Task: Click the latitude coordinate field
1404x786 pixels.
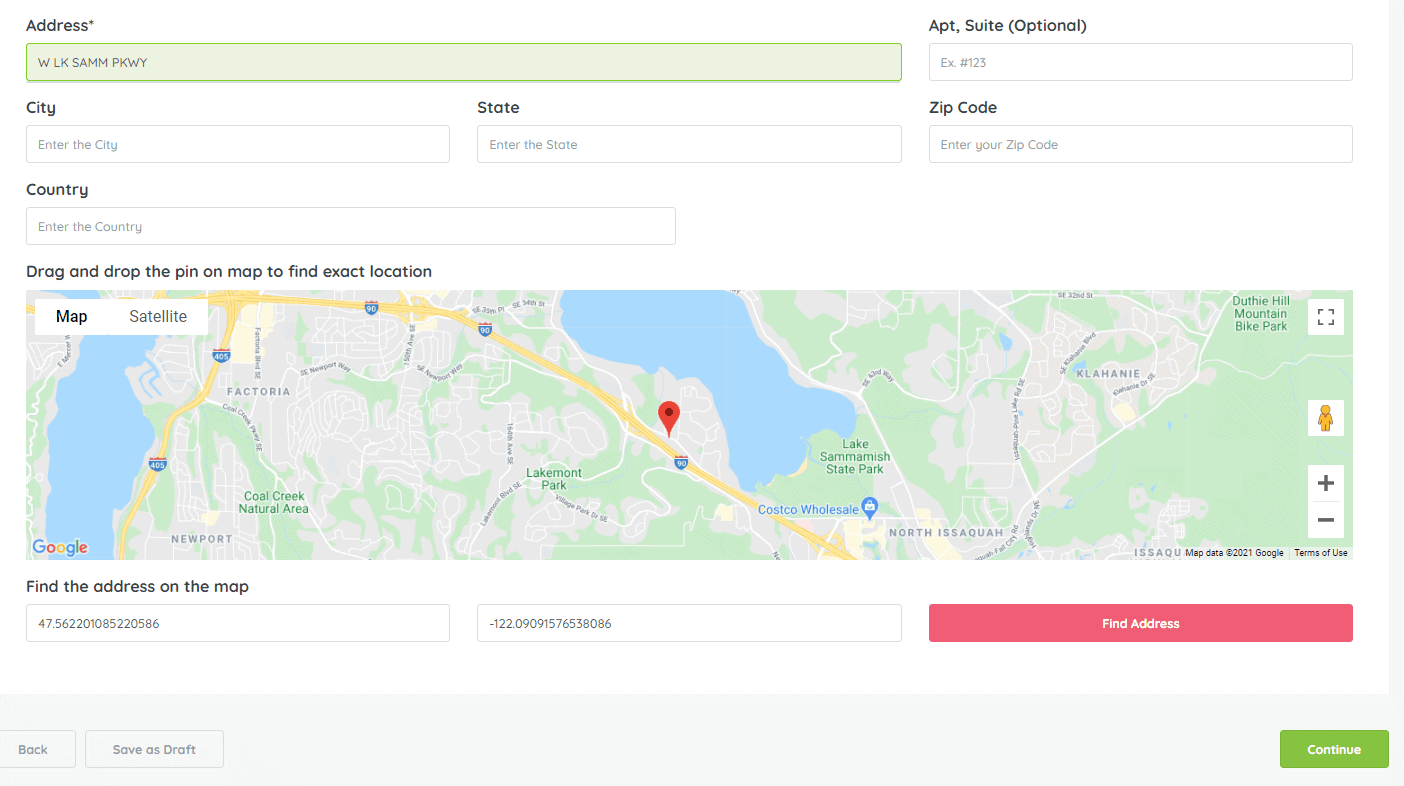Action: coord(237,623)
